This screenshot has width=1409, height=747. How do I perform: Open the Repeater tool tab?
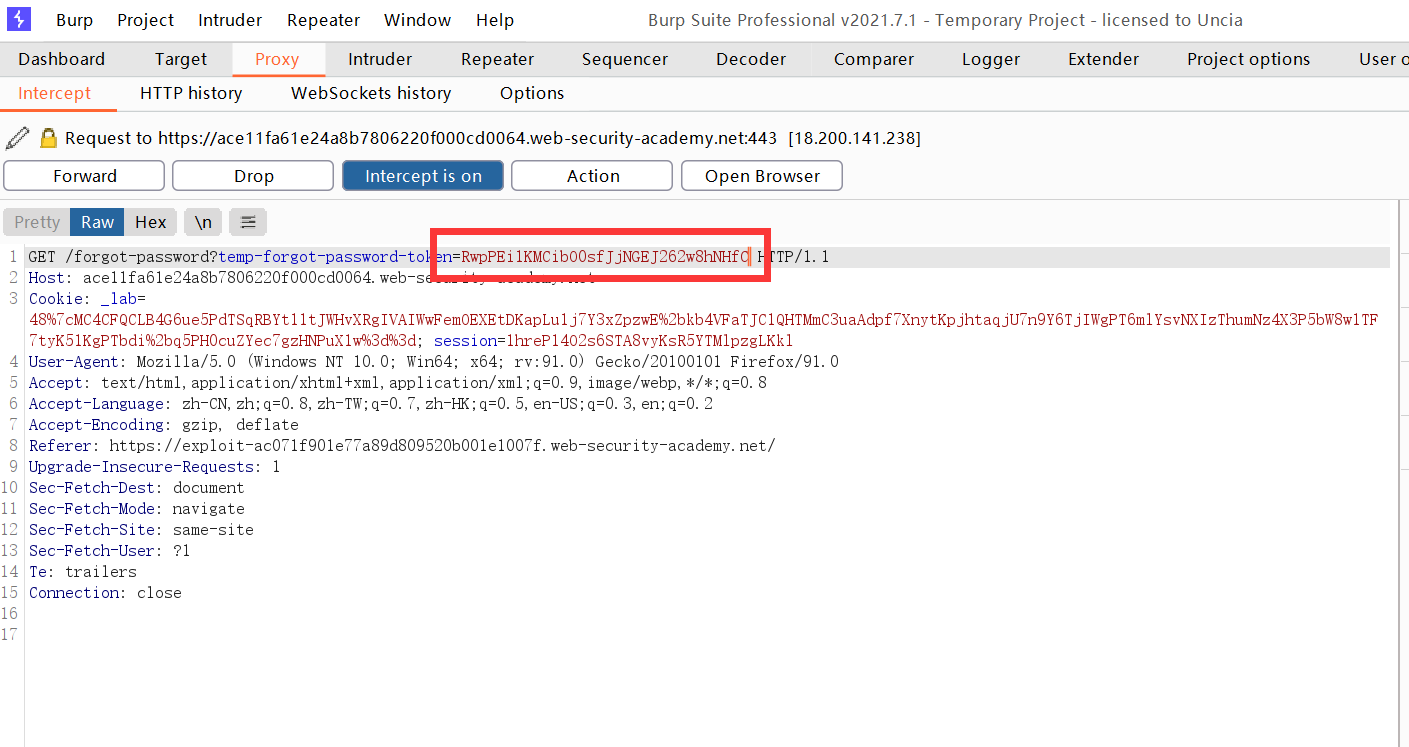pos(497,59)
